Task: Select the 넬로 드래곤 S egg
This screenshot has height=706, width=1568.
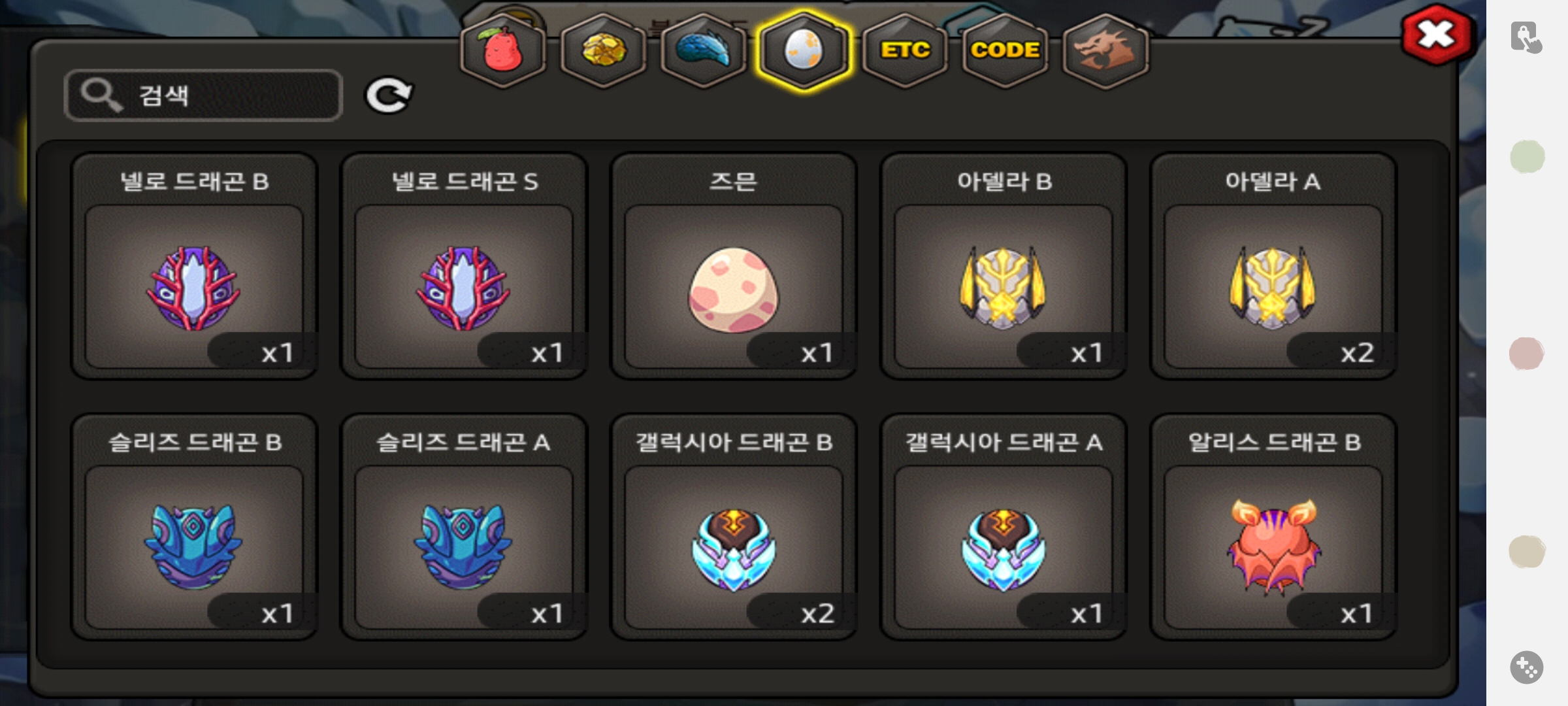Action: coord(464,266)
